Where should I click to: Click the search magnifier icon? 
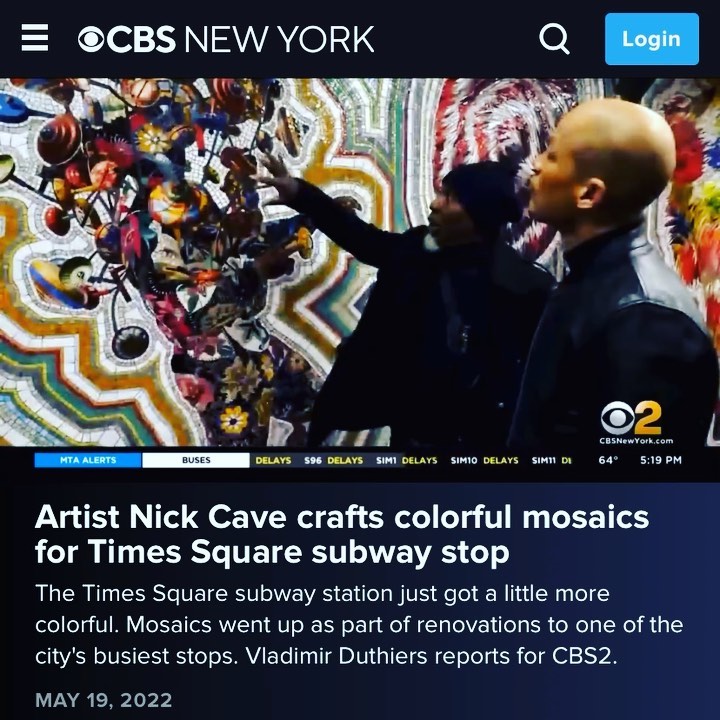[554, 39]
